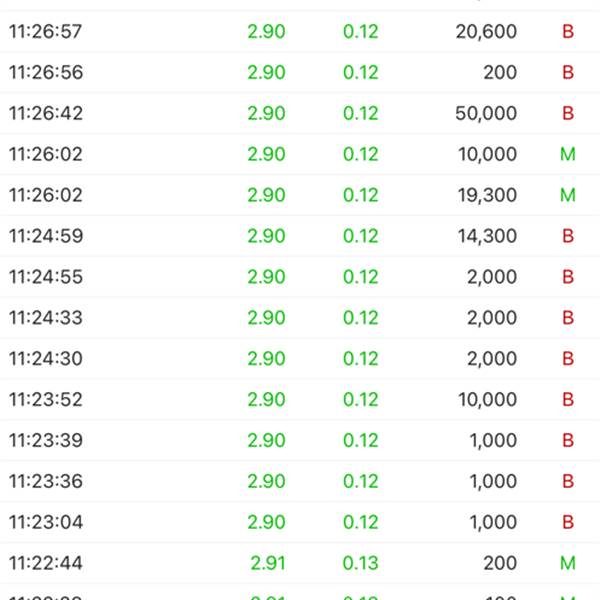The width and height of the screenshot is (600, 600).
Task: Select the 11:24:33 timestamp
Action: tap(46, 318)
